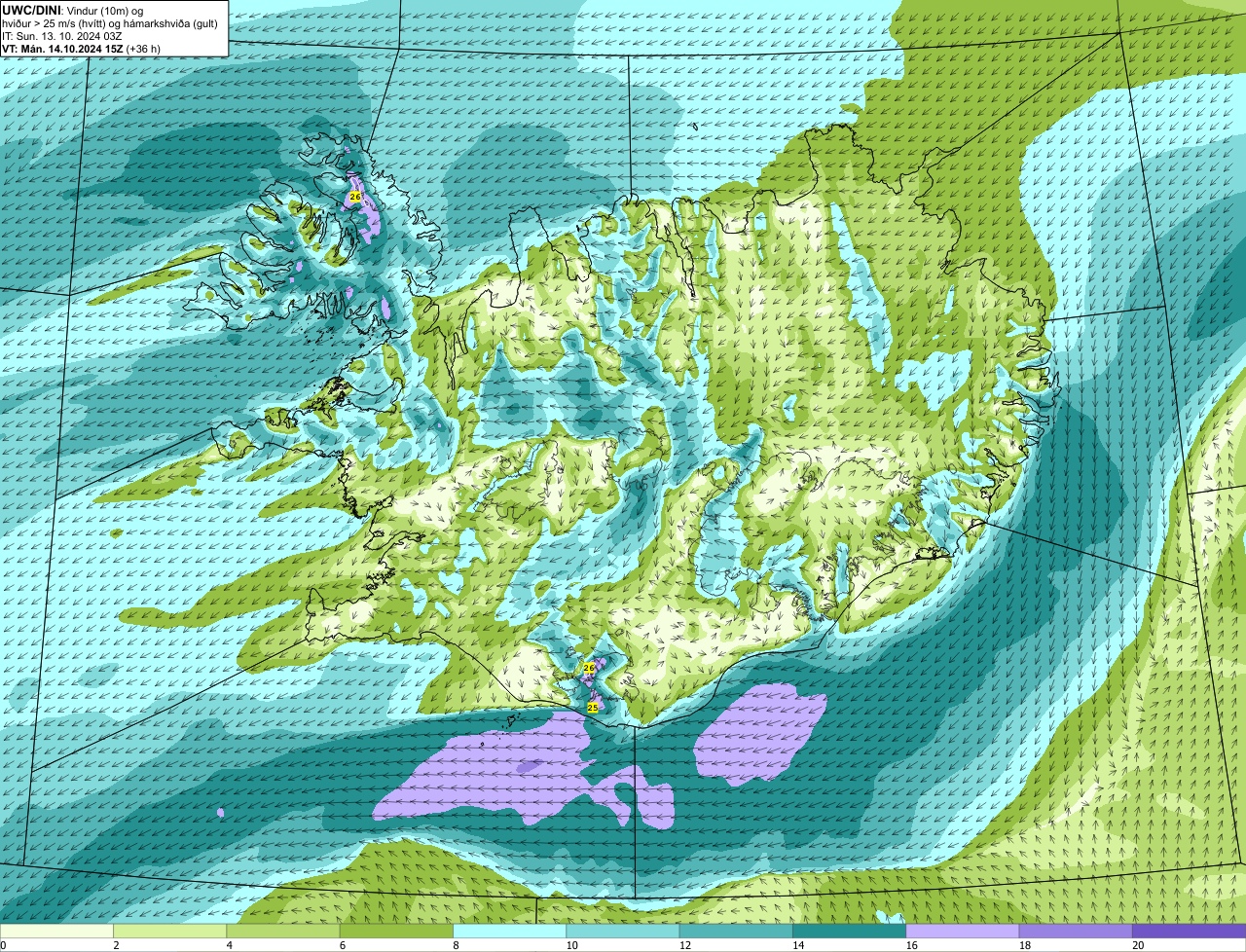Click the dark purple above-20 colour scale segment

pyautogui.click(x=1190, y=931)
